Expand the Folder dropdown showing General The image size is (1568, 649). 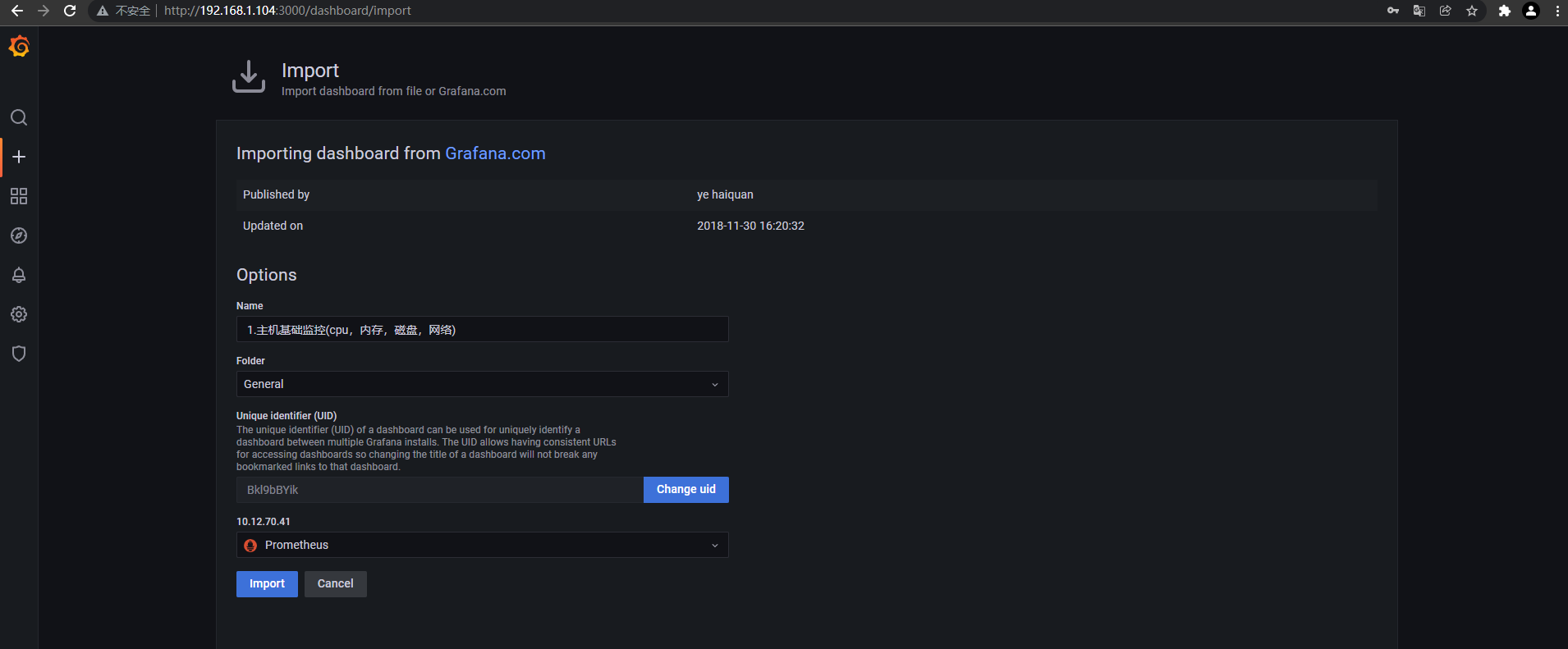pyautogui.click(x=482, y=384)
